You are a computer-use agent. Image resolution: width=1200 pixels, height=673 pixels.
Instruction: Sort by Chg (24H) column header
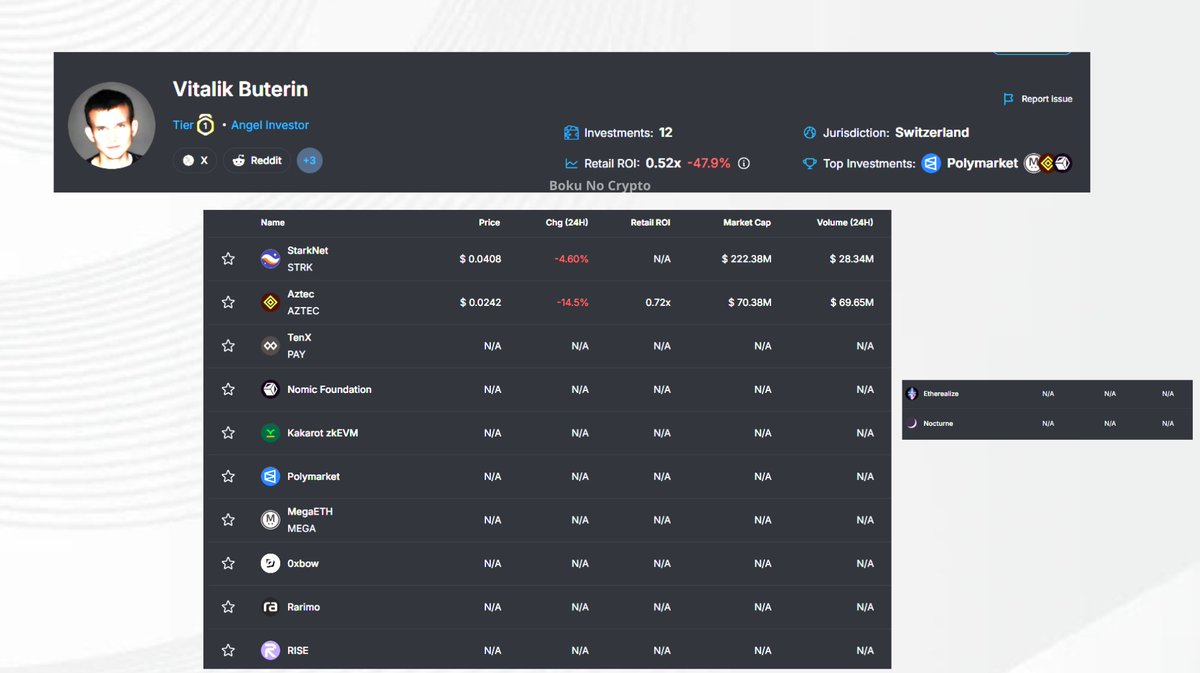(567, 222)
